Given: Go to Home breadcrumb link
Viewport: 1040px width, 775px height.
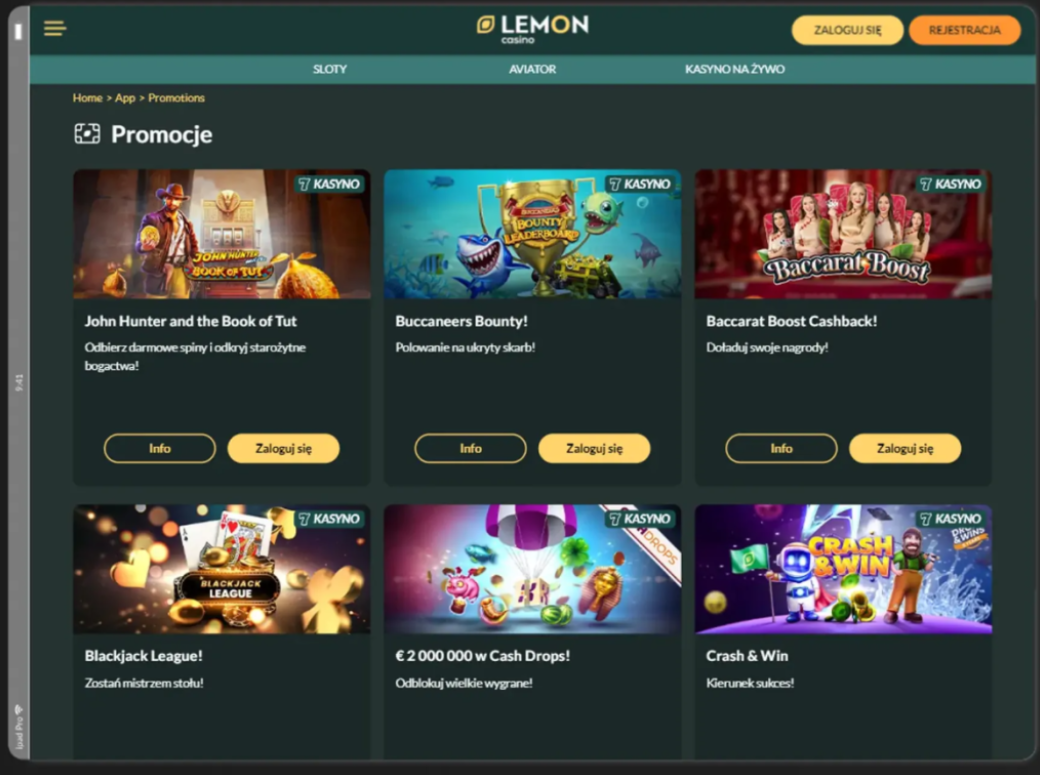Looking at the screenshot, I should click(x=88, y=98).
